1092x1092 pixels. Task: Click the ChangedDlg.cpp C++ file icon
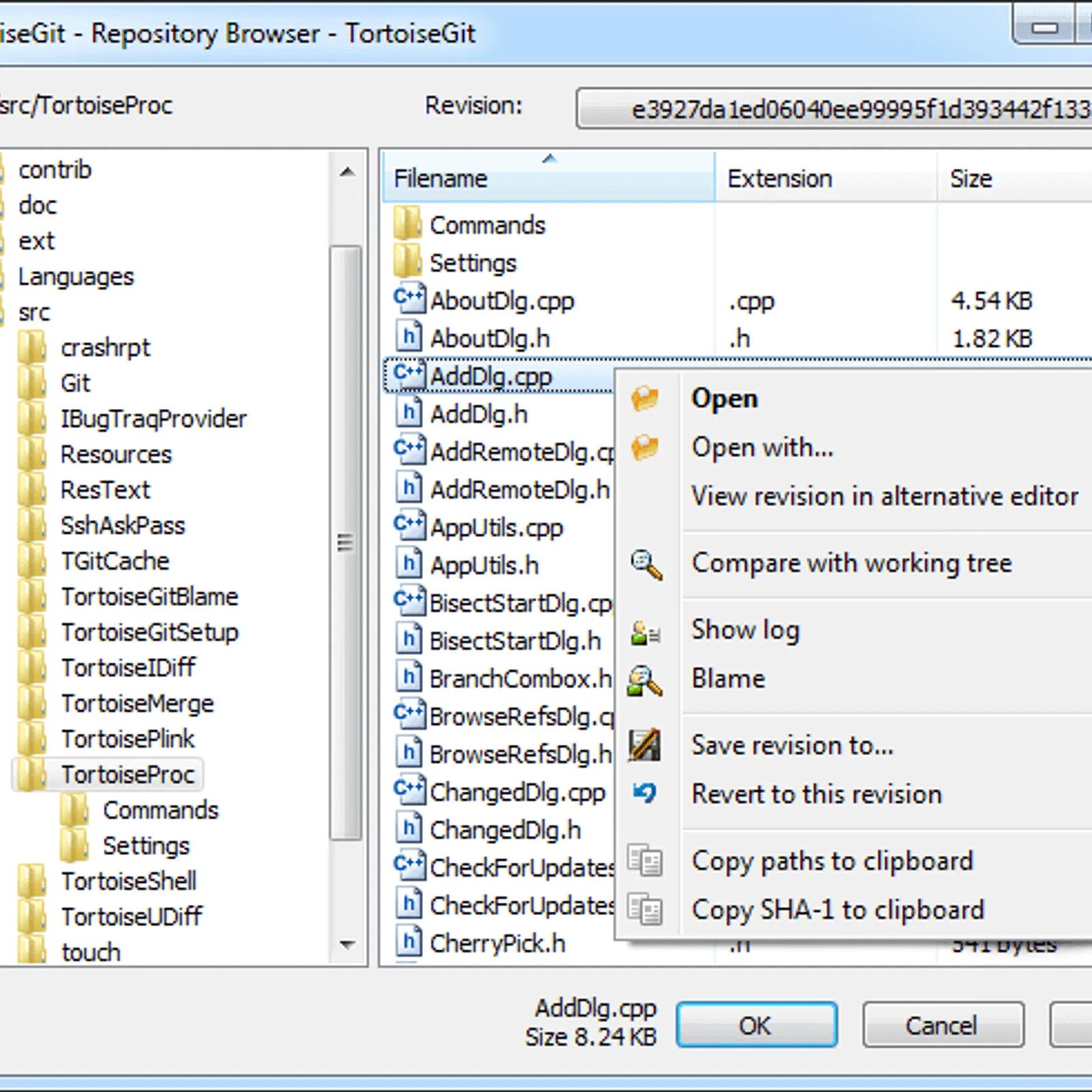[x=409, y=791]
